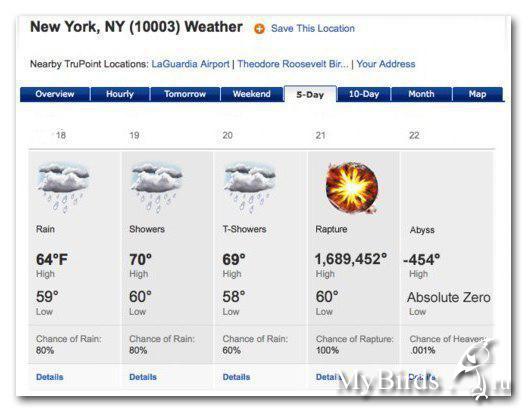
Task: Switch to the 10-Day tab
Action: [x=364, y=94]
